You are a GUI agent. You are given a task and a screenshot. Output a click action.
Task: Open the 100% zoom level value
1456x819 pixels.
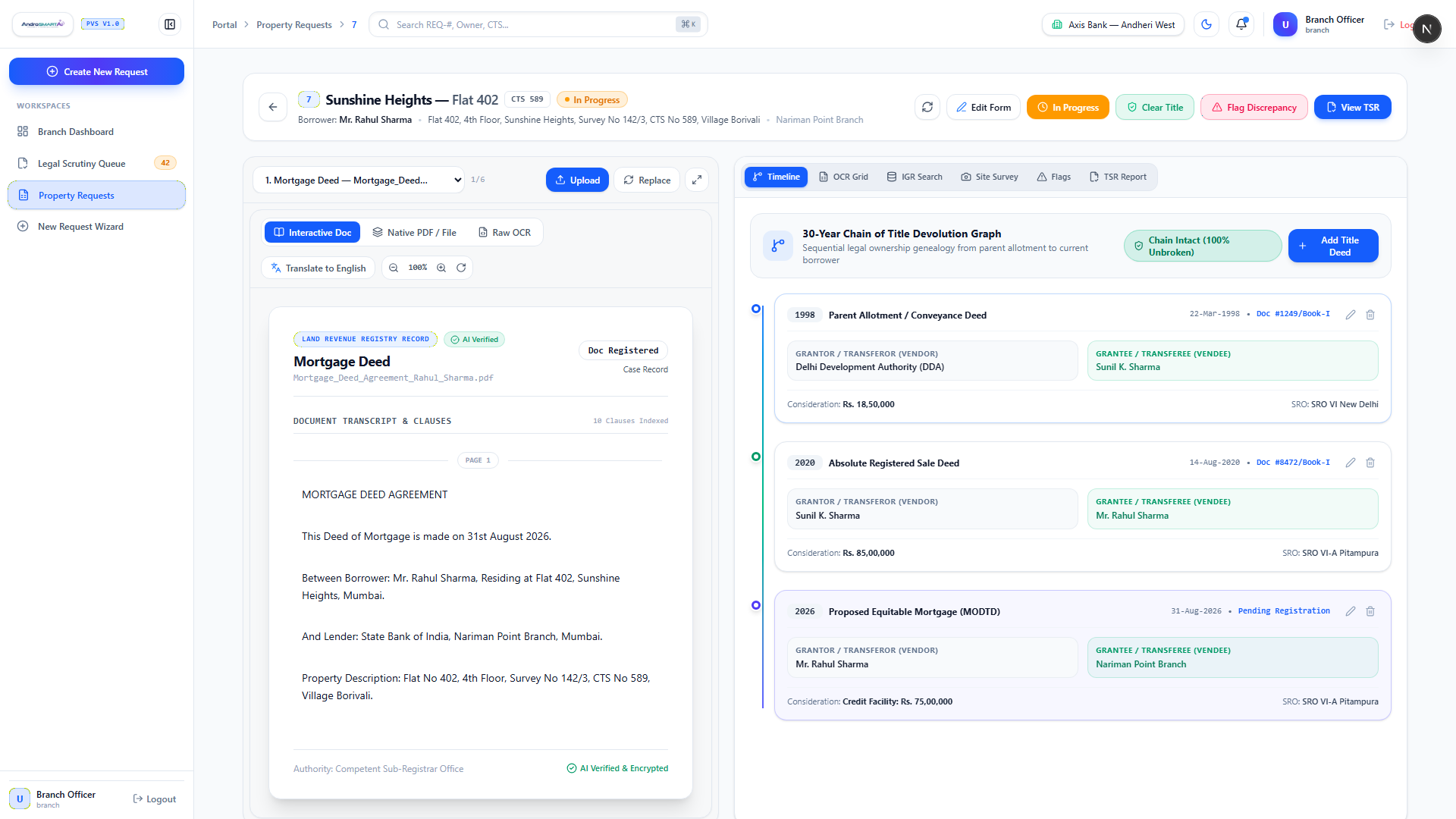pos(418,268)
